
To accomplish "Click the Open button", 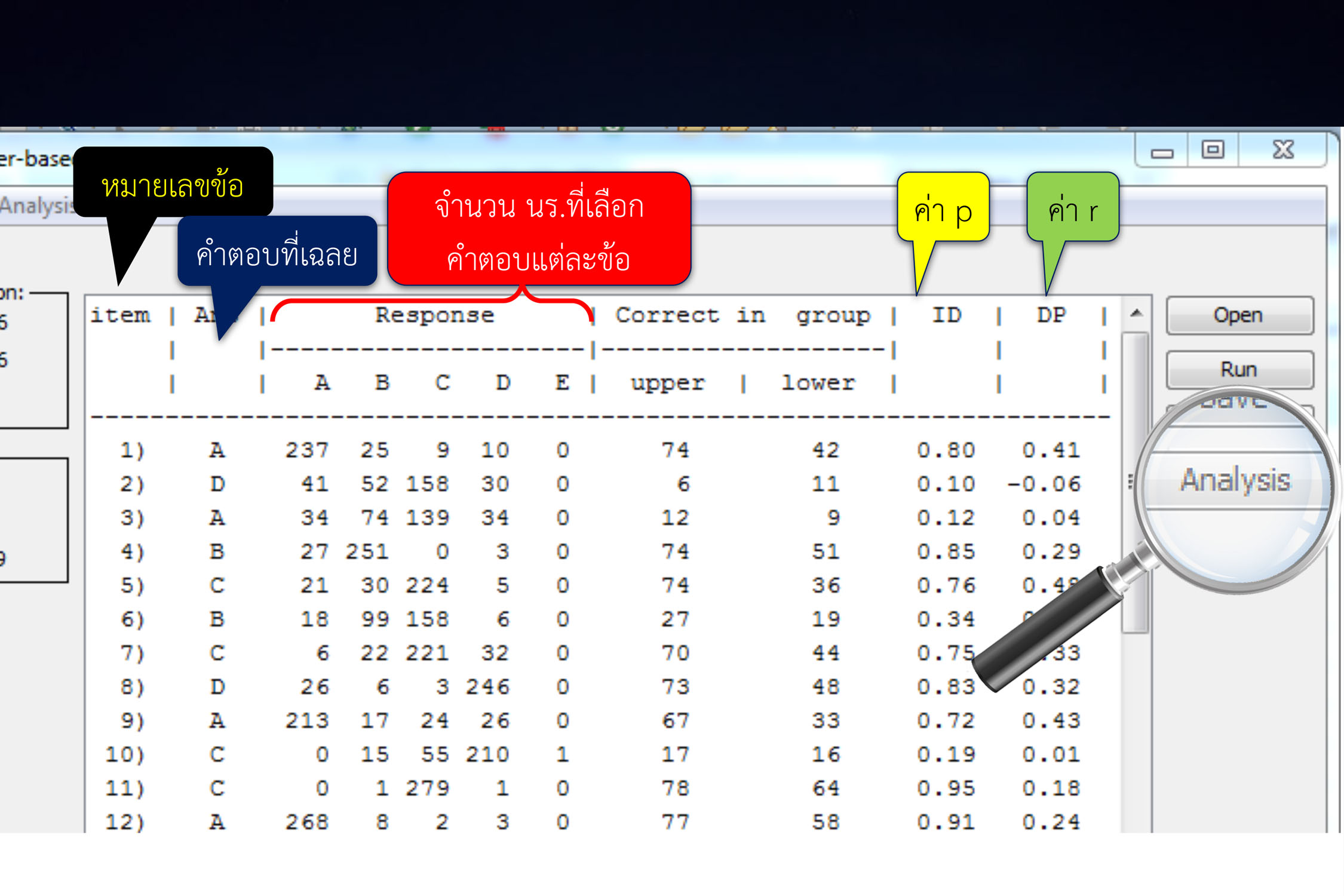I will pyautogui.click(x=1239, y=315).
